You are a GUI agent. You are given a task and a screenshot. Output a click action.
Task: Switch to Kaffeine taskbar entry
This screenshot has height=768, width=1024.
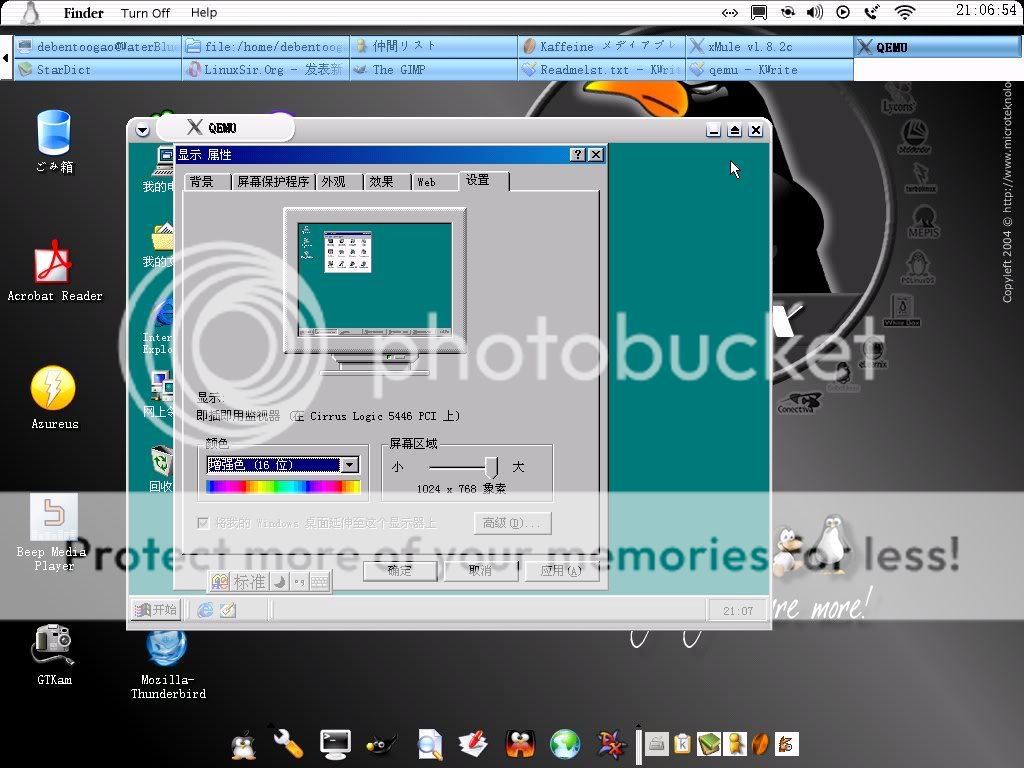(601, 46)
